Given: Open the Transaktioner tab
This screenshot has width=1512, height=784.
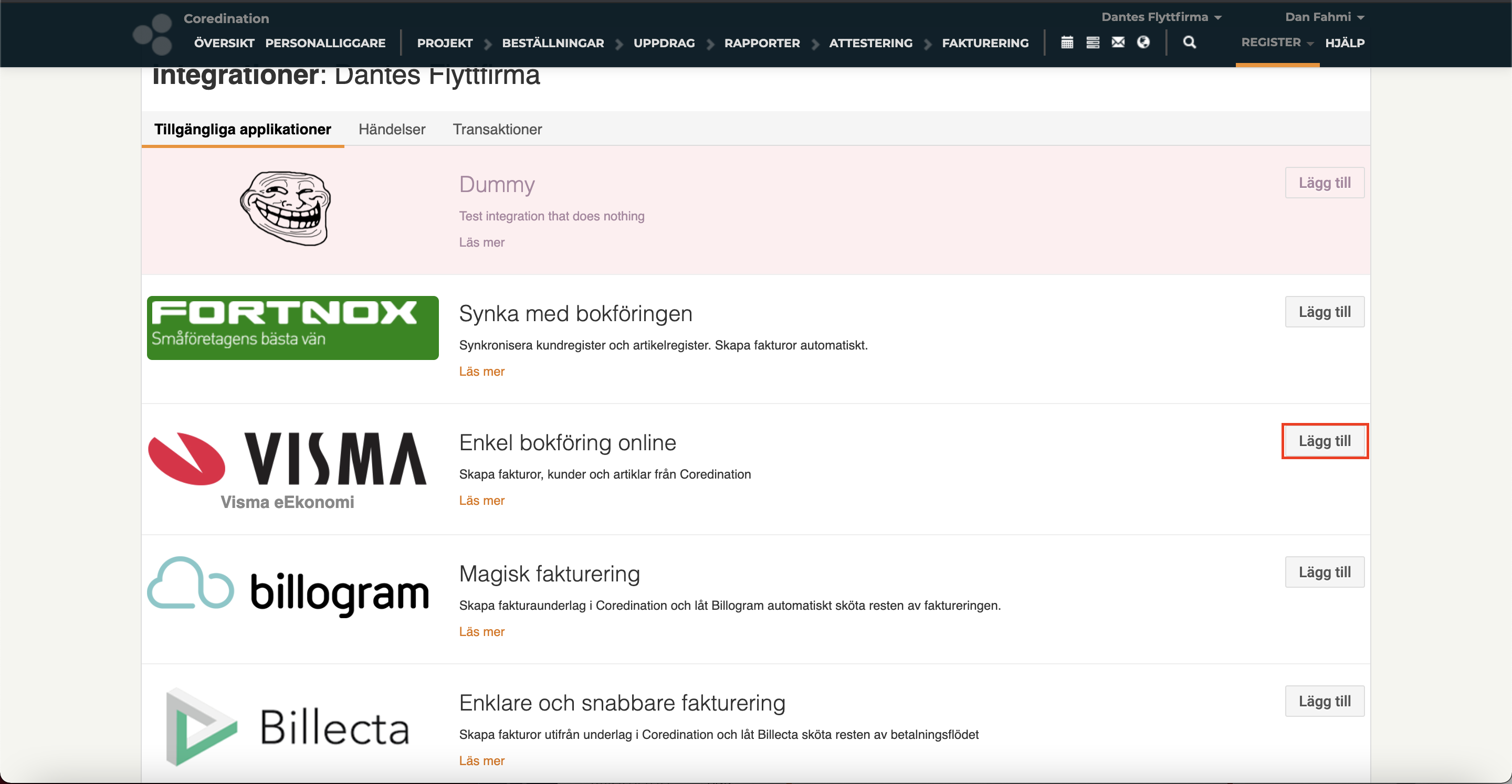Looking at the screenshot, I should [x=497, y=129].
